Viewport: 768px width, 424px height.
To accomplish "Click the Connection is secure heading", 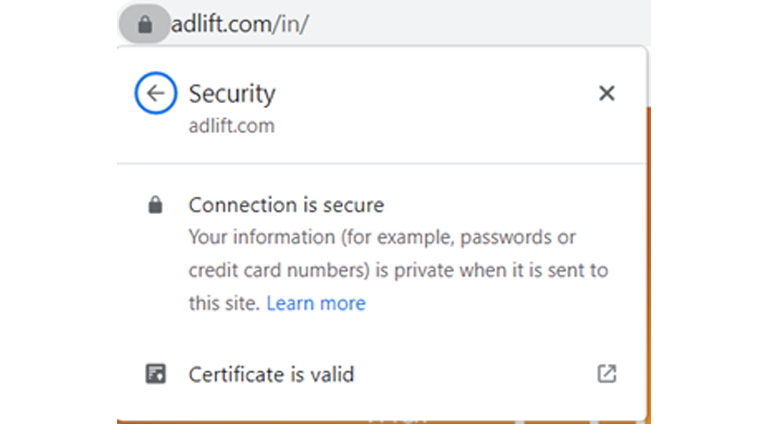I will point(287,205).
